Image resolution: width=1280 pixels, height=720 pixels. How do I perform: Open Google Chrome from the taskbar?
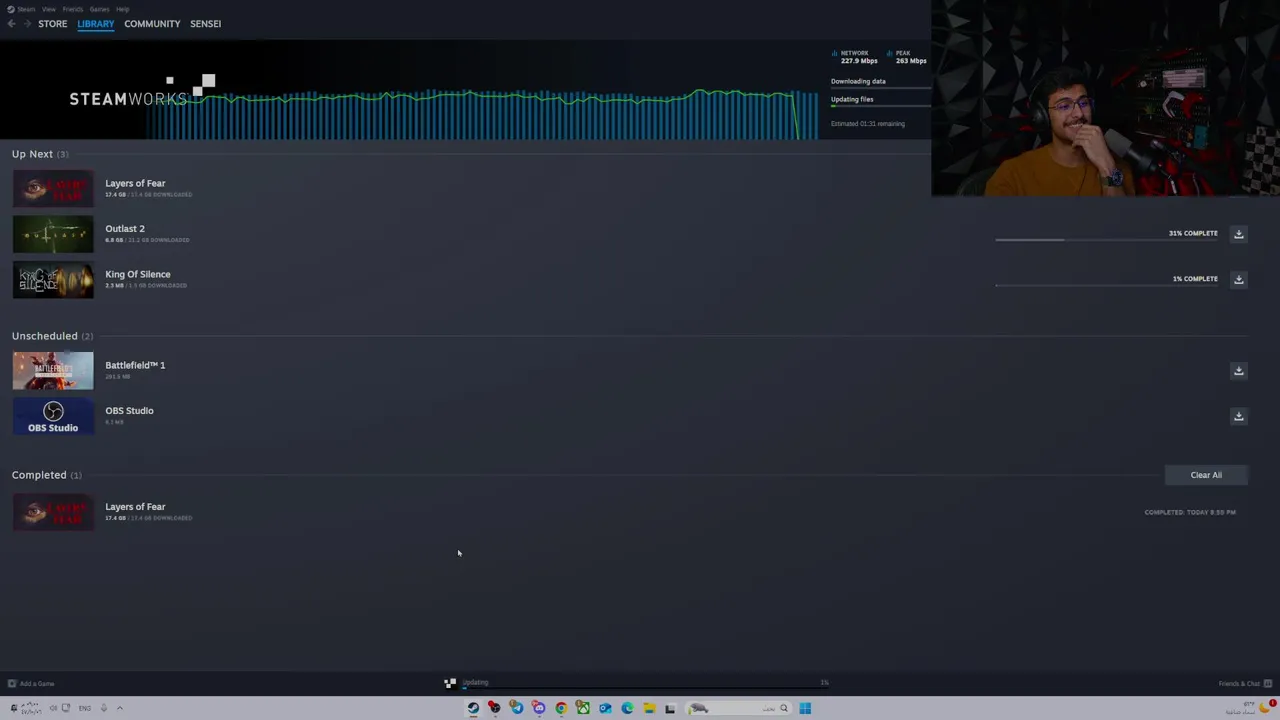click(561, 708)
